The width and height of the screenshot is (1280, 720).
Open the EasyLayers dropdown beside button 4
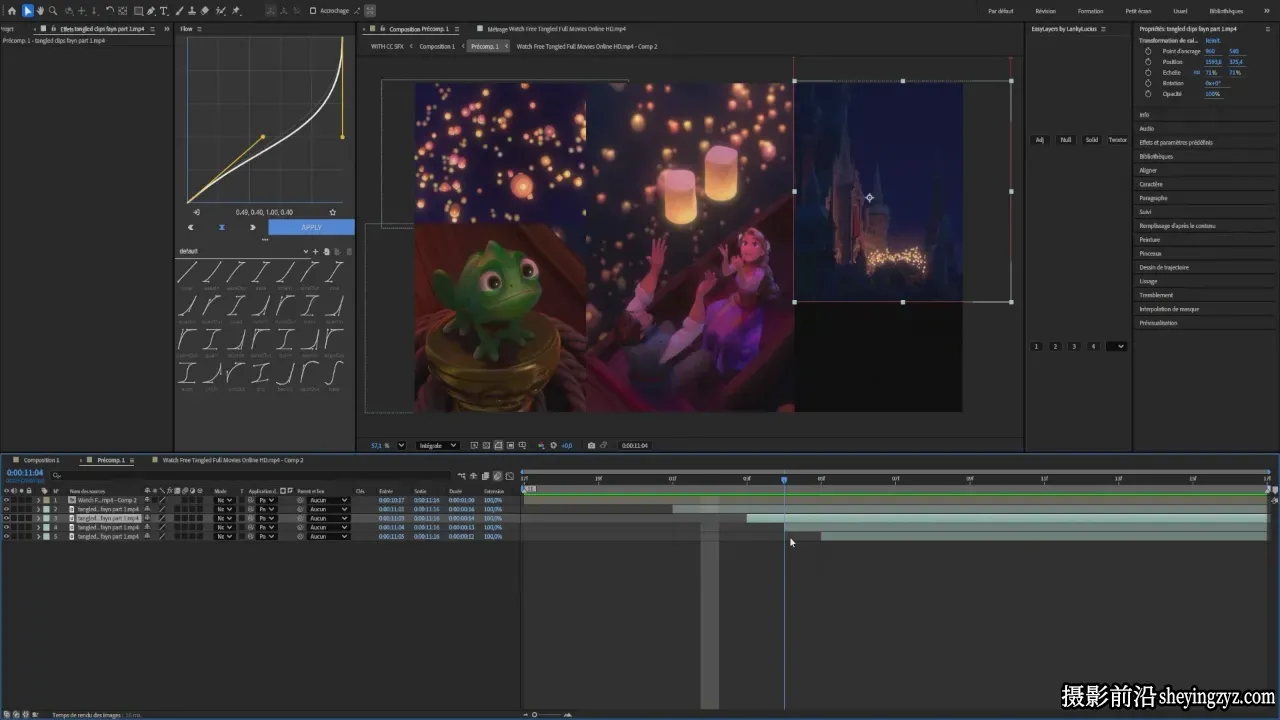pos(1116,346)
